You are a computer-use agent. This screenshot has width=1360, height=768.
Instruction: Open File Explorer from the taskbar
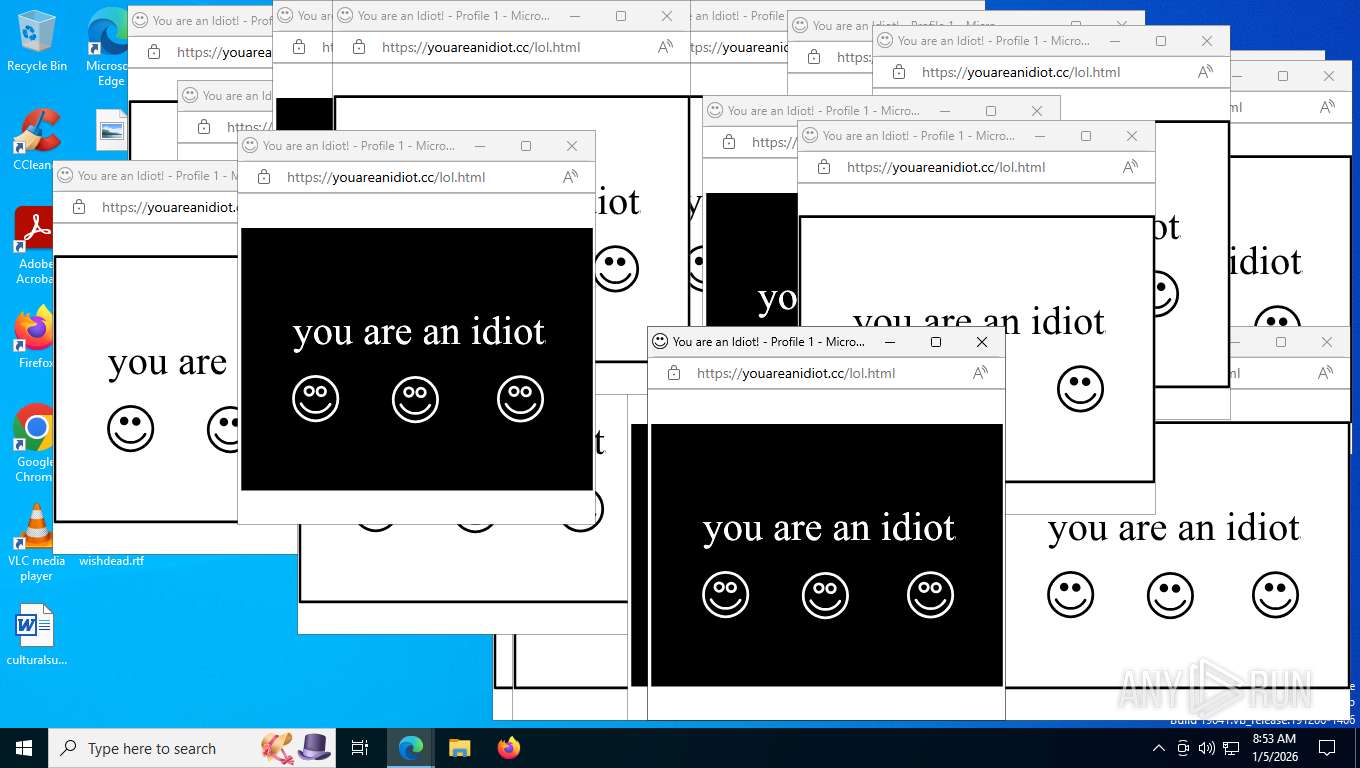[459, 748]
